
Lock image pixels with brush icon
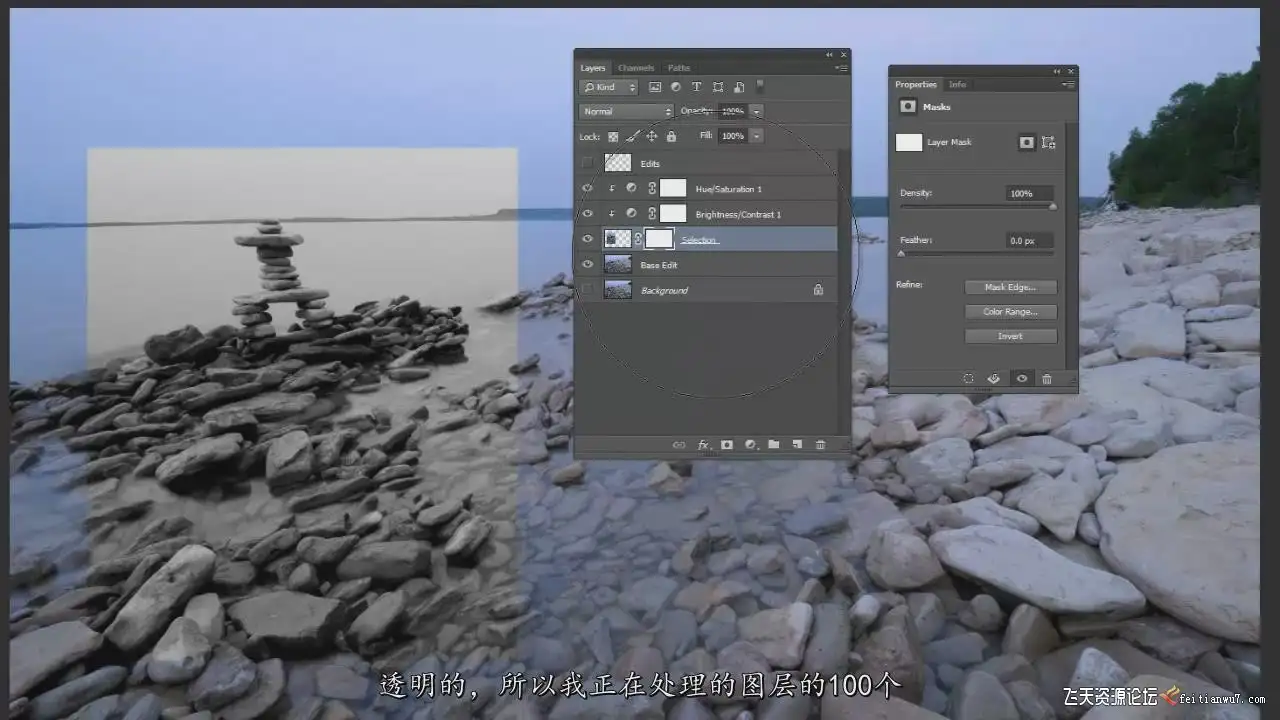coord(633,136)
